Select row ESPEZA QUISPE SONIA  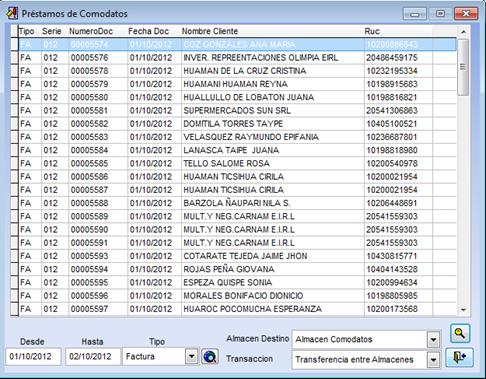point(237,282)
